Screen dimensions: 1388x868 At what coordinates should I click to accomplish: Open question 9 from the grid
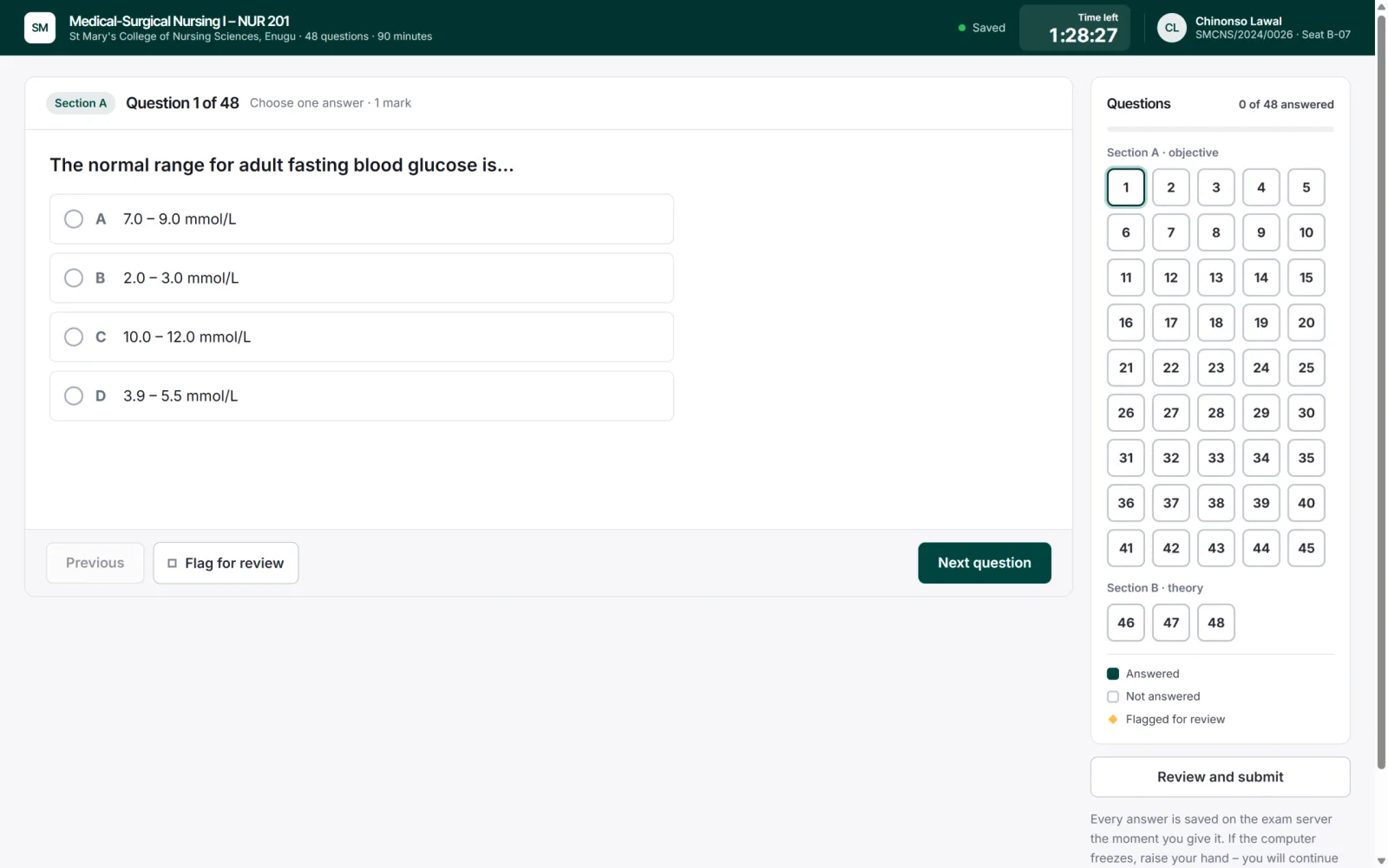pyautogui.click(x=1261, y=232)
